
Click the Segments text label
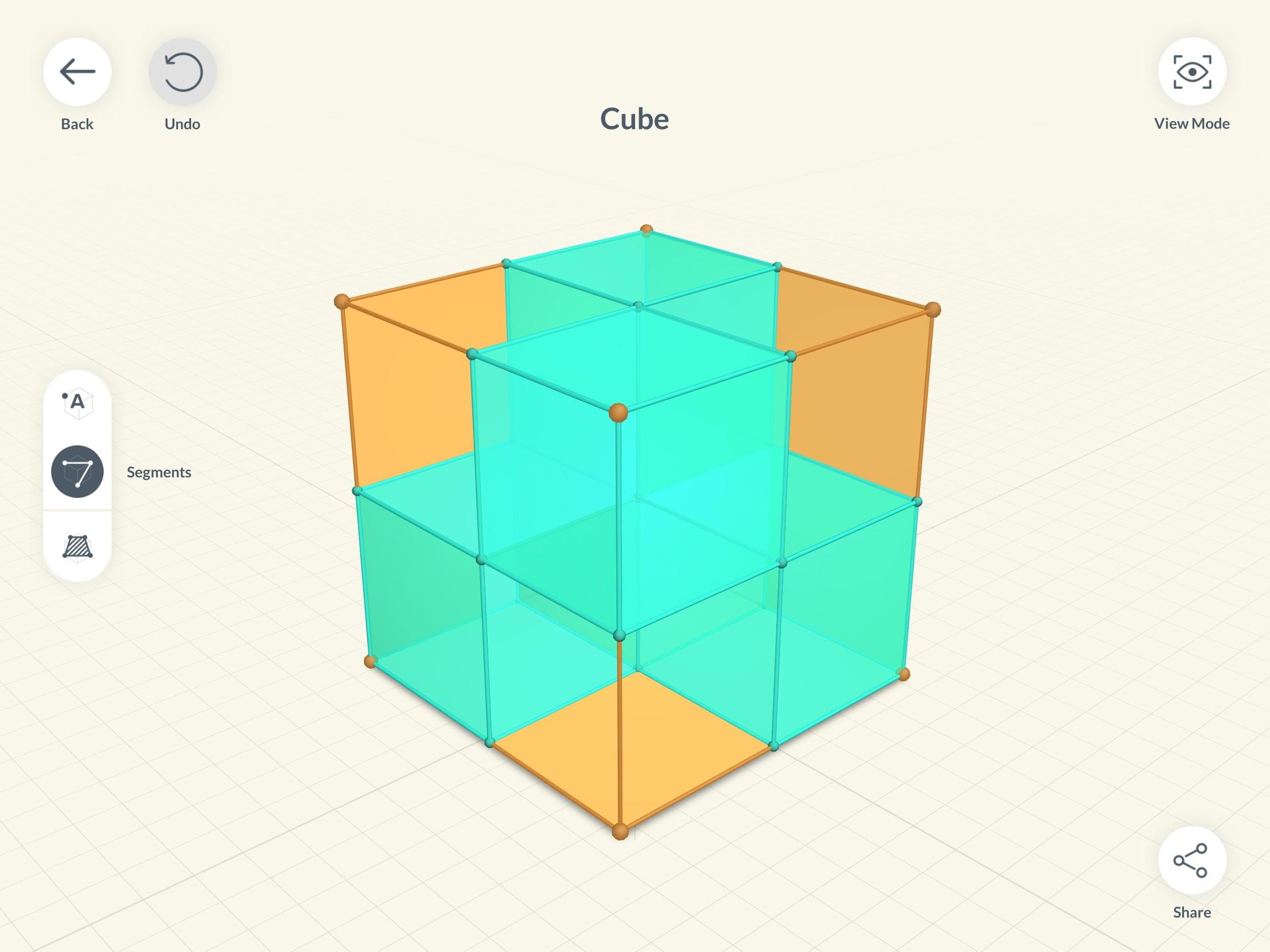pos(159,472)
